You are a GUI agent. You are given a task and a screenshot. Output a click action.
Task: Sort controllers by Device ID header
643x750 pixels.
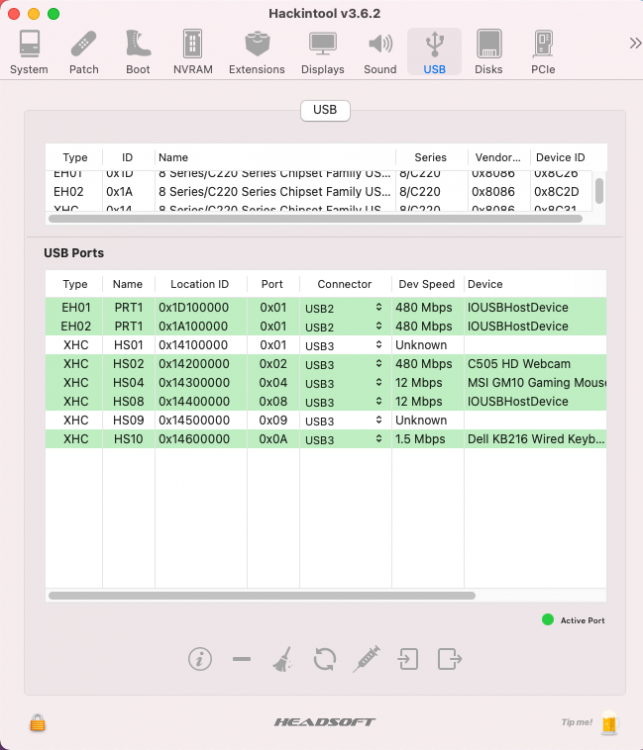tap(560, 157)
